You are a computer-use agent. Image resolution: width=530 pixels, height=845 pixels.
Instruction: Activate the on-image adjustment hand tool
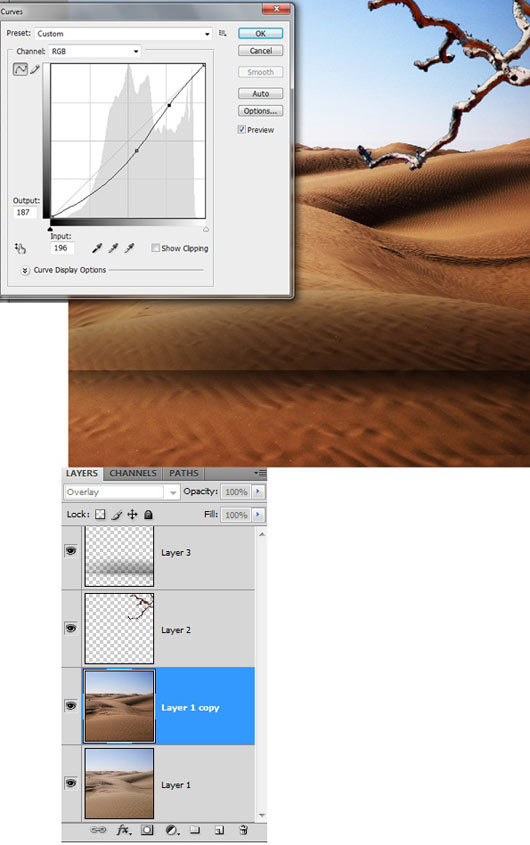tap(20, 248)
